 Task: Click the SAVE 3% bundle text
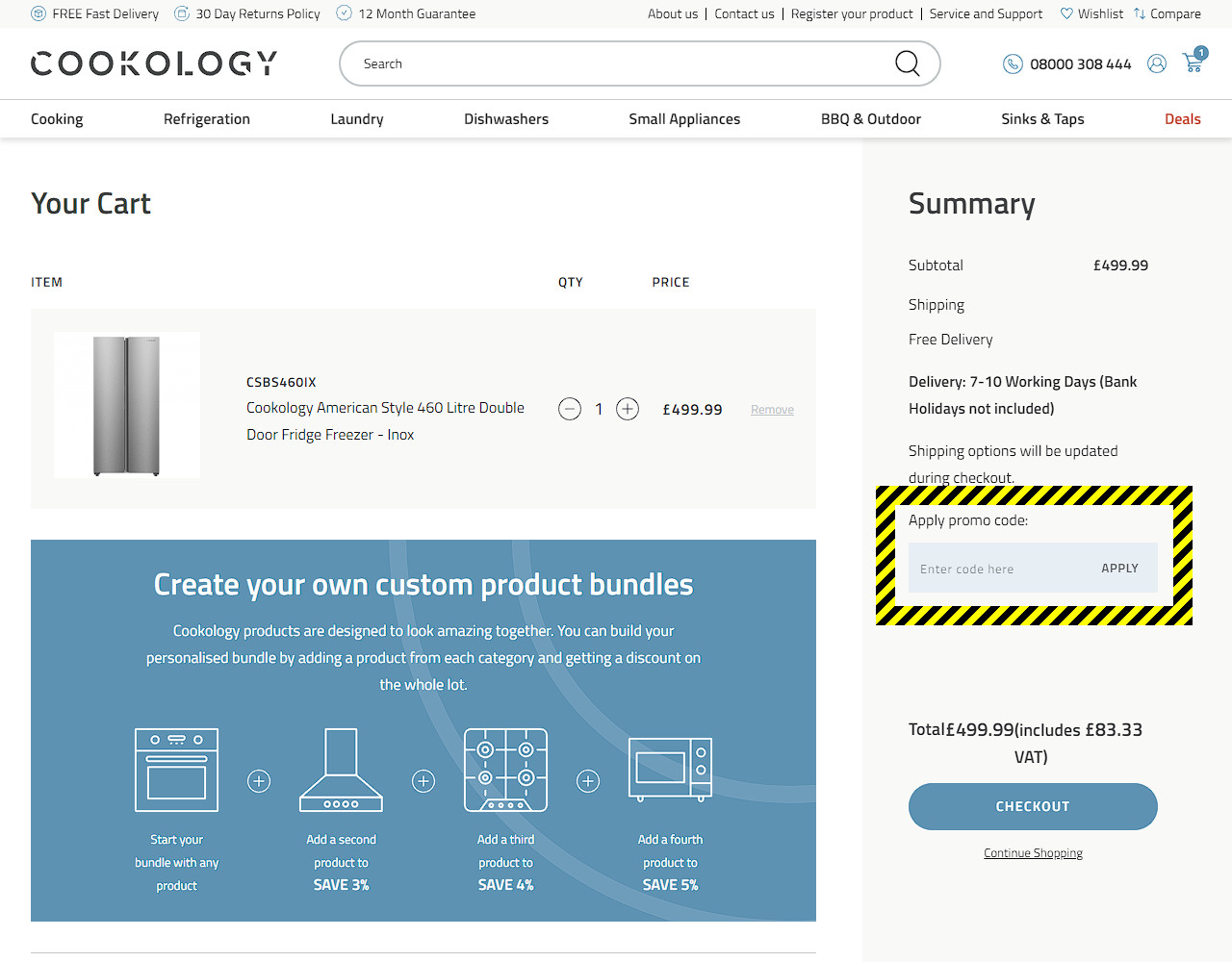[341, 885]
